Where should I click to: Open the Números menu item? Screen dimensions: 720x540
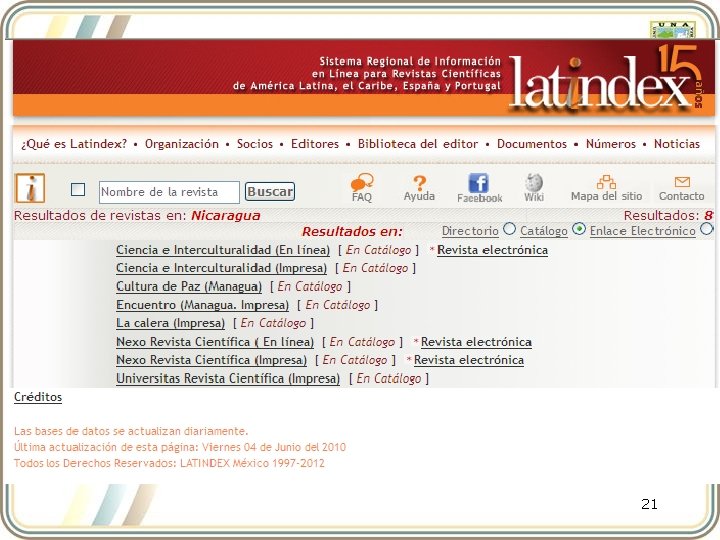click(611, 144)
